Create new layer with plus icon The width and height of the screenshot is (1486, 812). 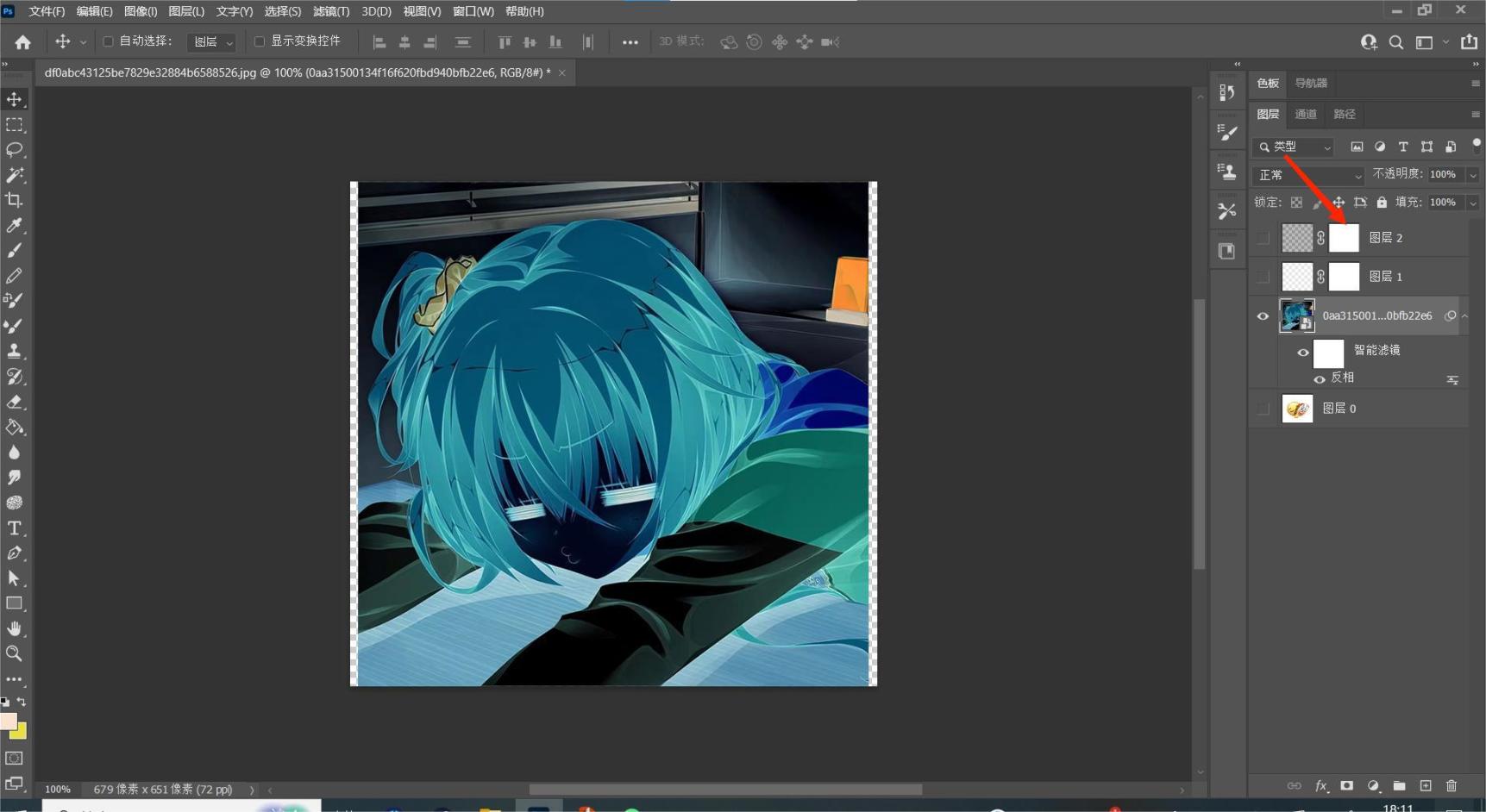[1426, 786]
